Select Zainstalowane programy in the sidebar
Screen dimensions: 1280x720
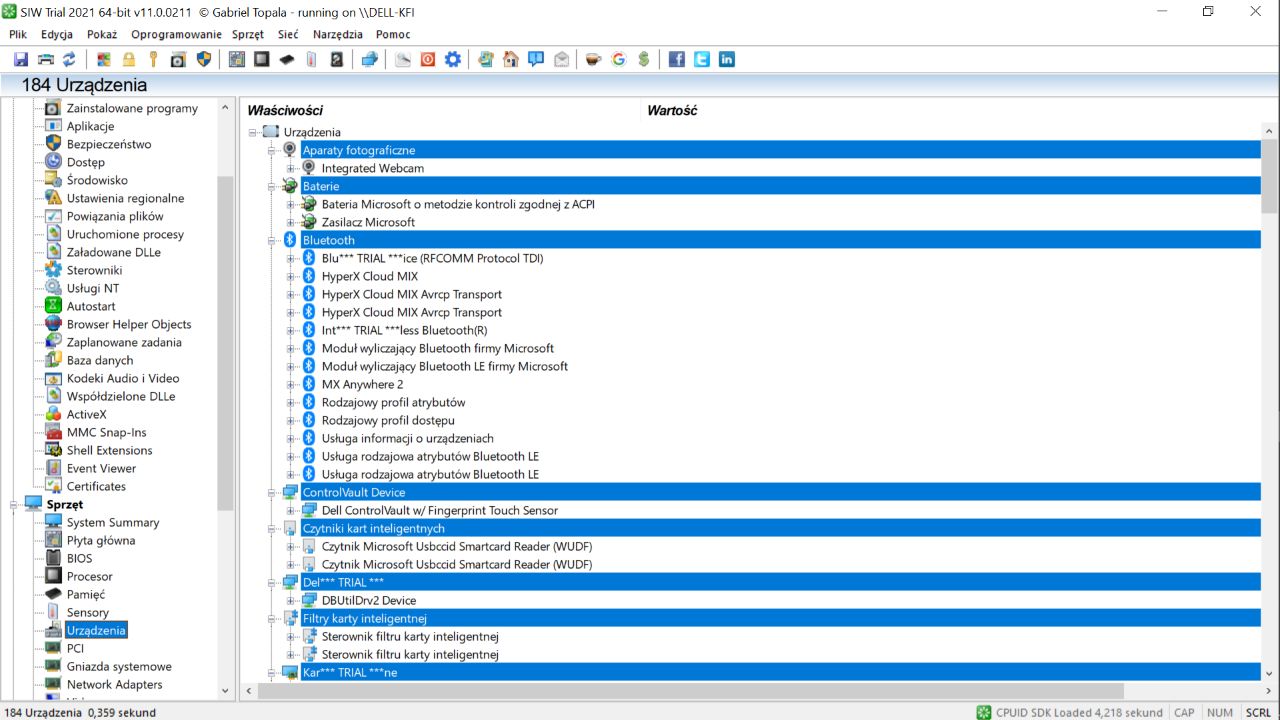pos(132,108)
